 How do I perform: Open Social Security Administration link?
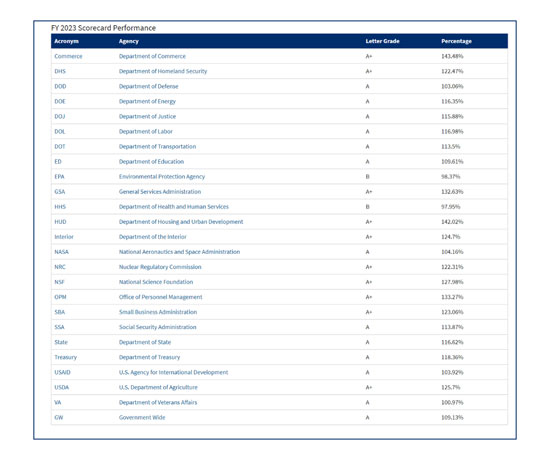pos(157,328)
